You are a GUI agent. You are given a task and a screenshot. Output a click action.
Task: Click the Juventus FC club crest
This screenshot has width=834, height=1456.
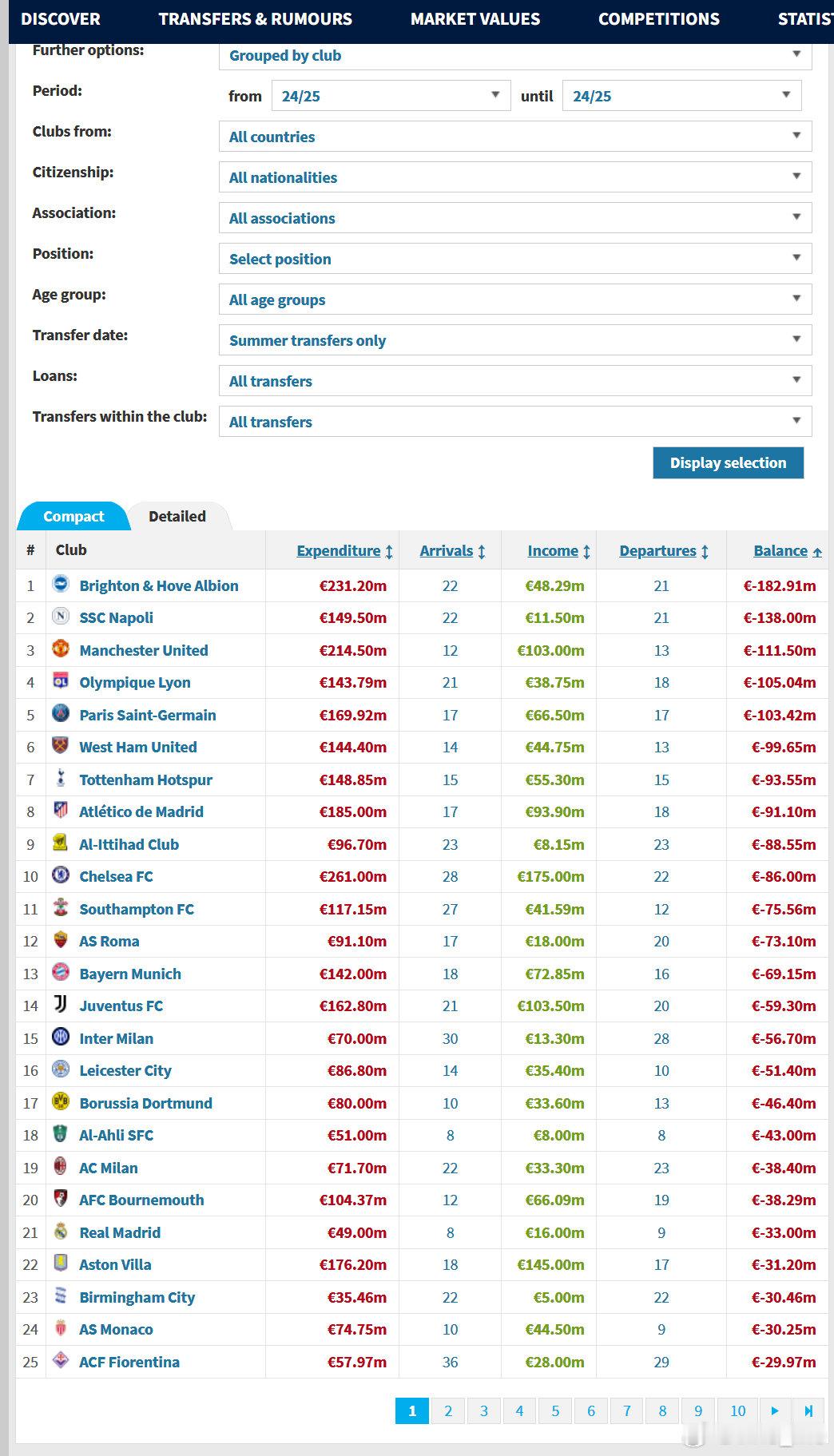61,1004
